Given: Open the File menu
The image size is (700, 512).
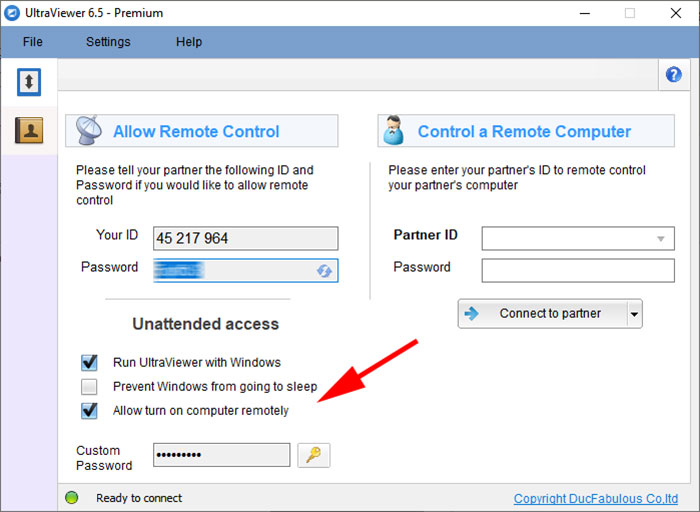Looking at the screenshot, I should click(33, 42).
